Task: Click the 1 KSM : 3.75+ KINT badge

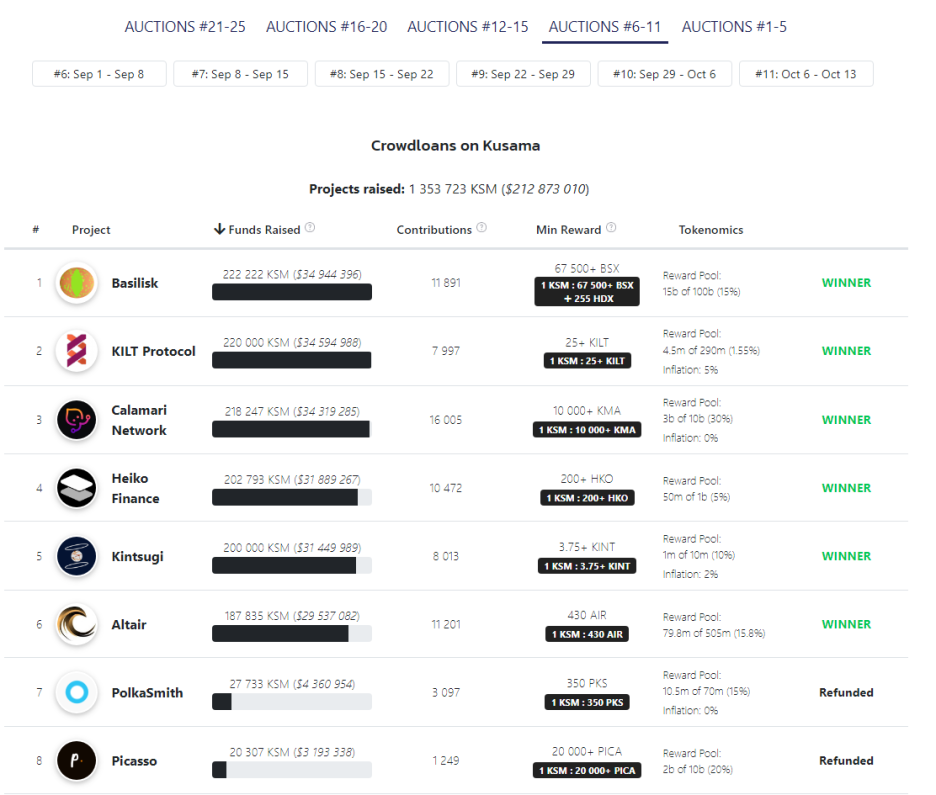Action: (x=587, y=566)
